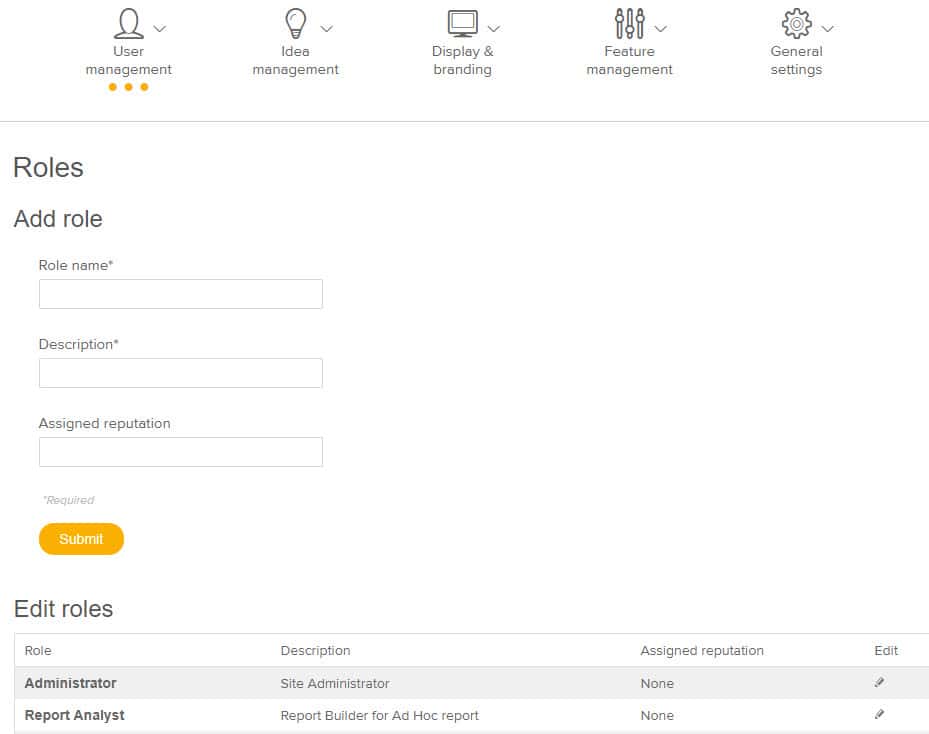Expand the General settings dropdown chevron
Image resolution: width=929 pixels, height=734 pixels.
pyautogui.click(x=827, y=28)
